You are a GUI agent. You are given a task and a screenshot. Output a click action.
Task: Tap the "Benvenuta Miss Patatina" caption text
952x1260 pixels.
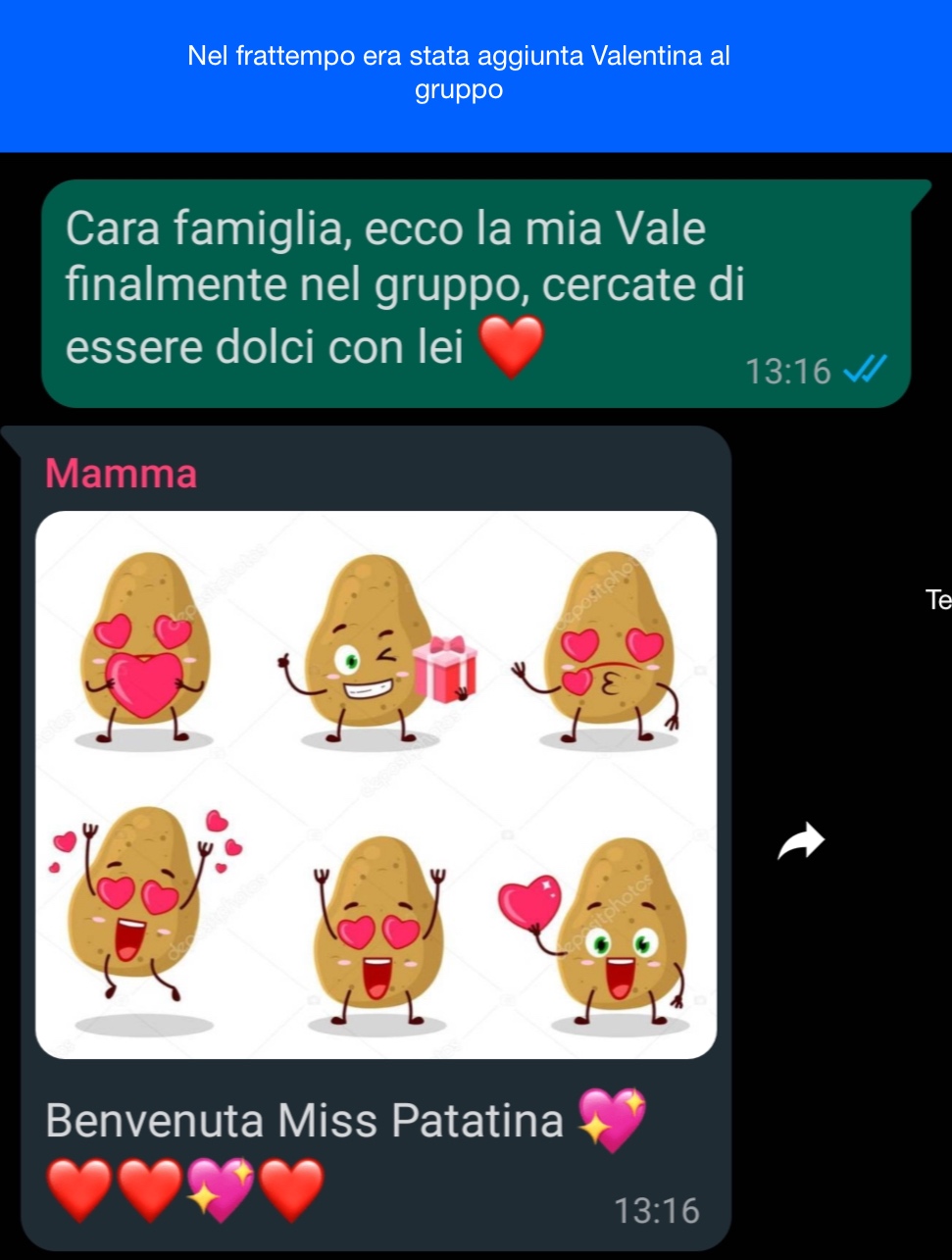click(304, 1120)
